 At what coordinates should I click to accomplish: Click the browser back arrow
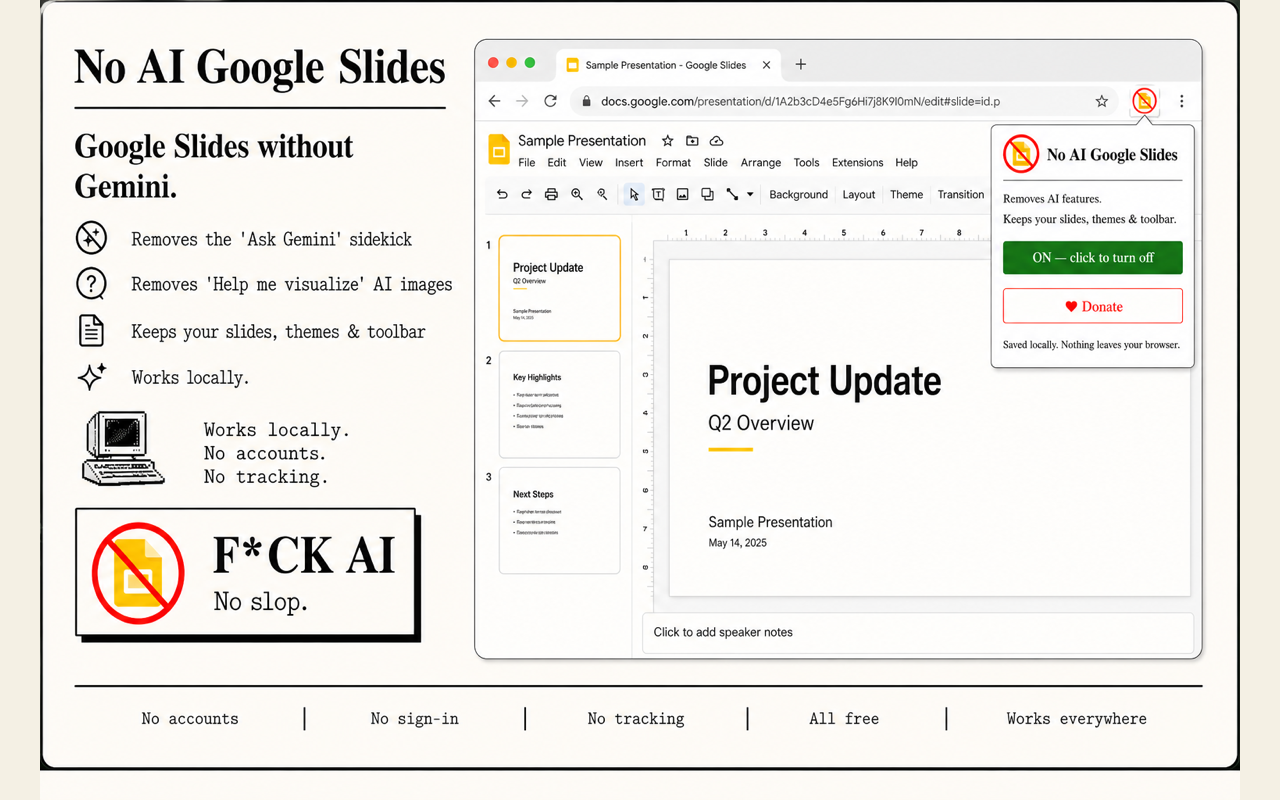pos(494,101)
